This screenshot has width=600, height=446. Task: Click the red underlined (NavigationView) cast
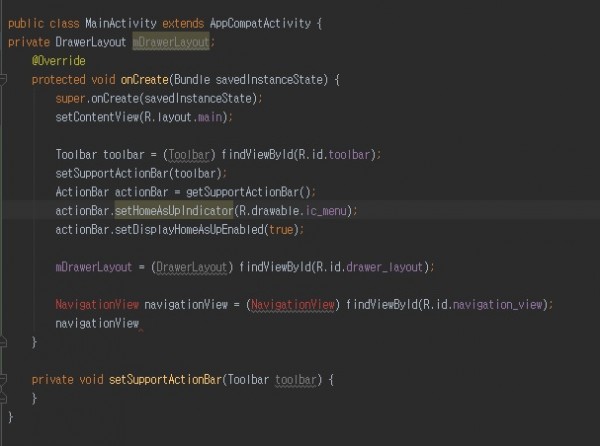coord(293,304)
